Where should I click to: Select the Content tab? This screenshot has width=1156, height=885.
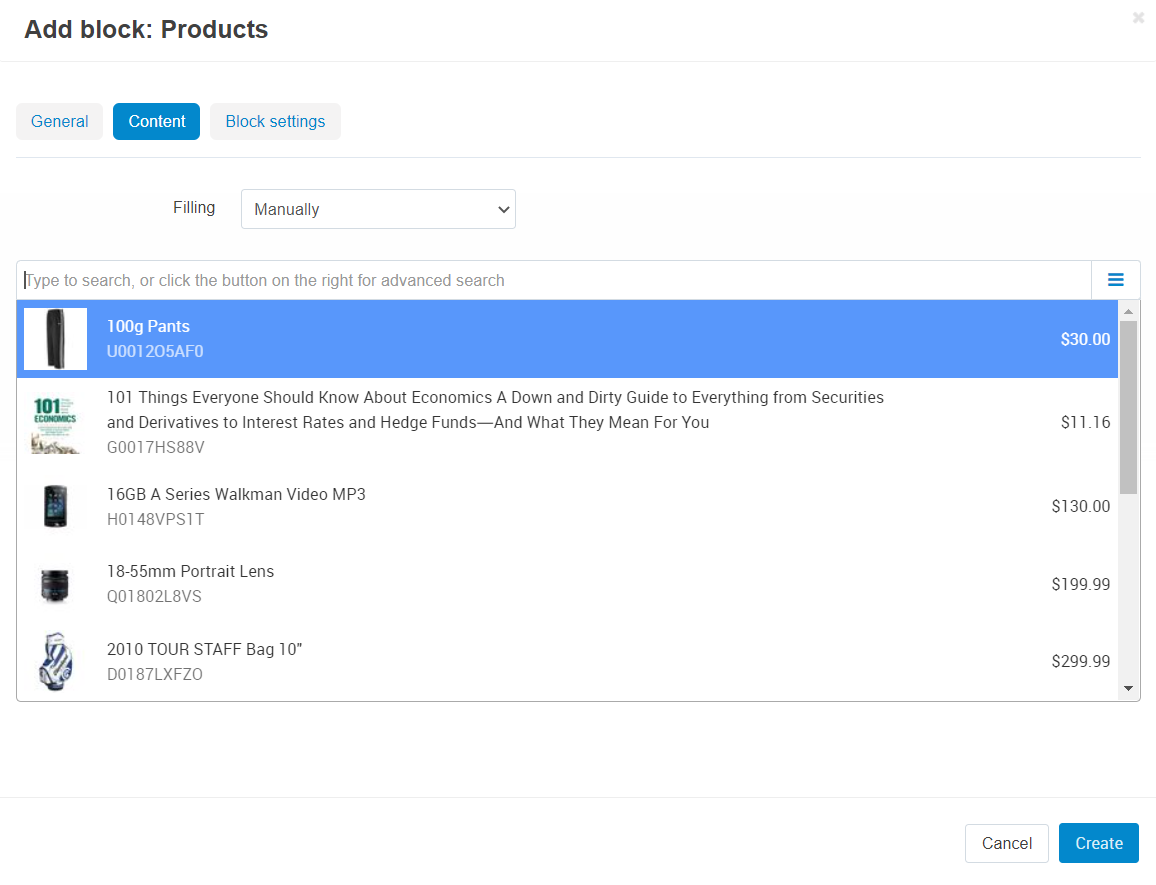pos(157,122)
